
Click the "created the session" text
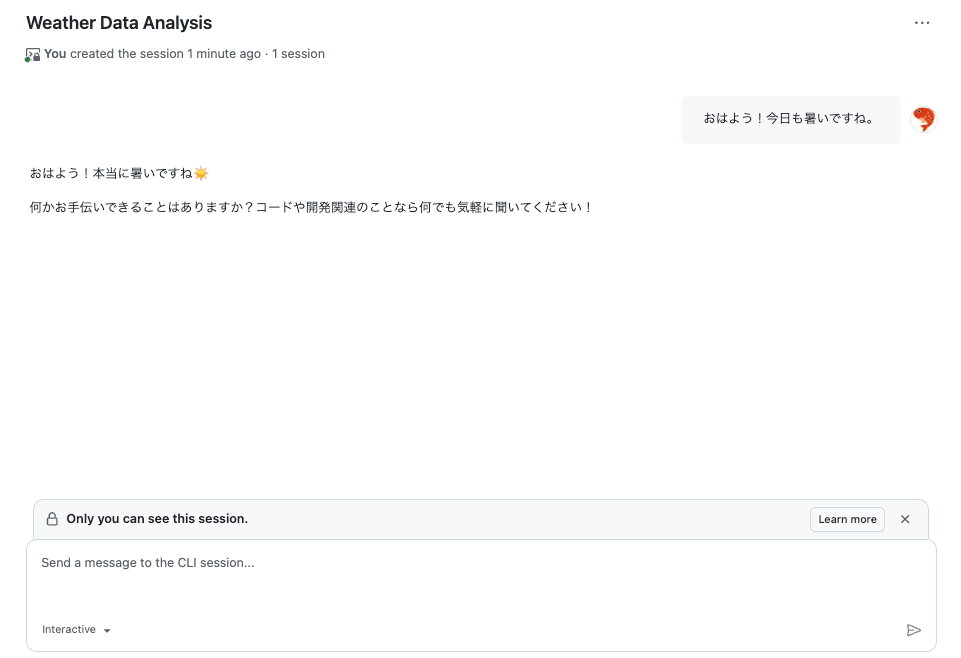tap(127, 54)
